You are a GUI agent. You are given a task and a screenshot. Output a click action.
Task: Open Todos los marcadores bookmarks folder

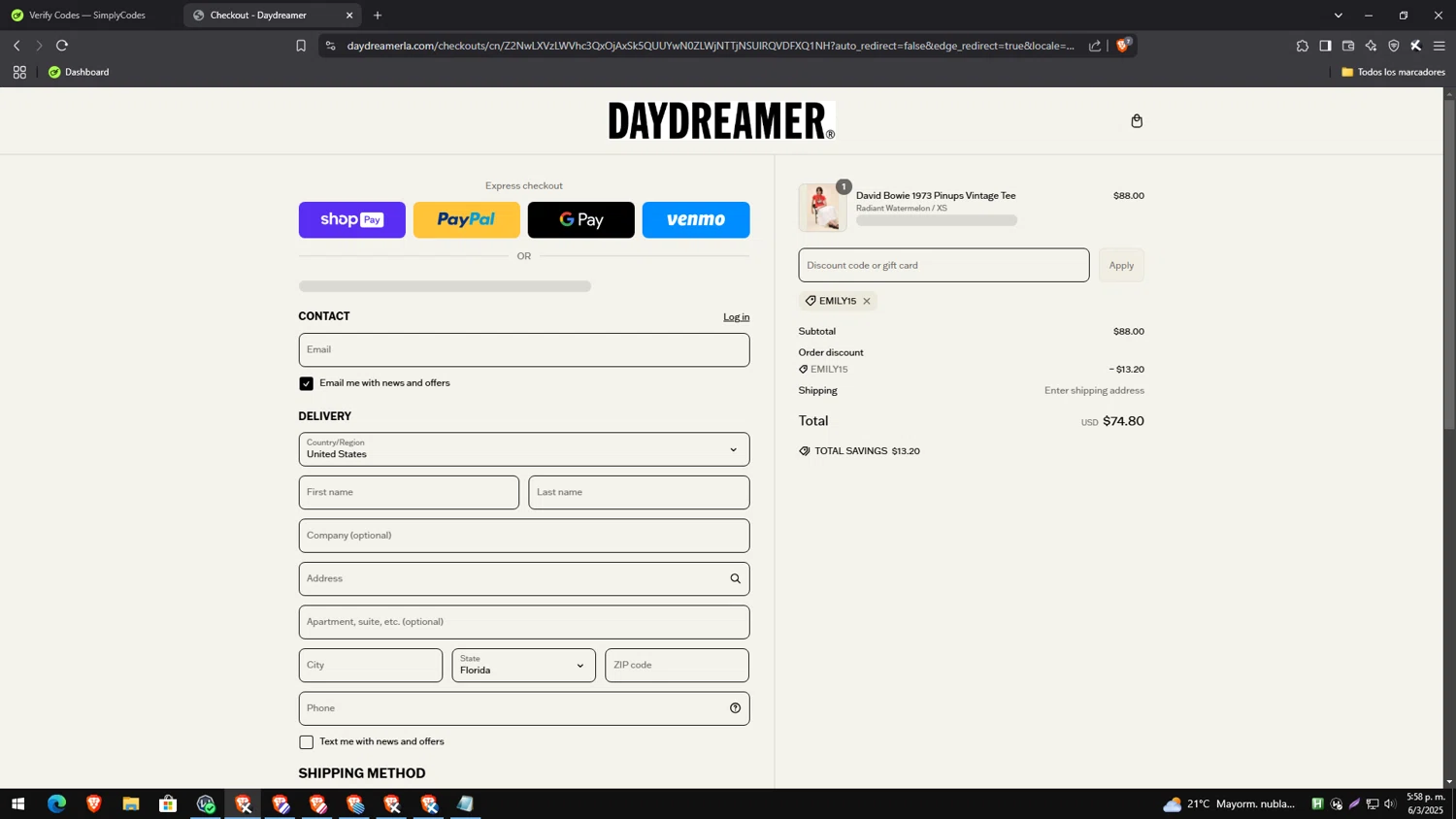point(1393,72)
